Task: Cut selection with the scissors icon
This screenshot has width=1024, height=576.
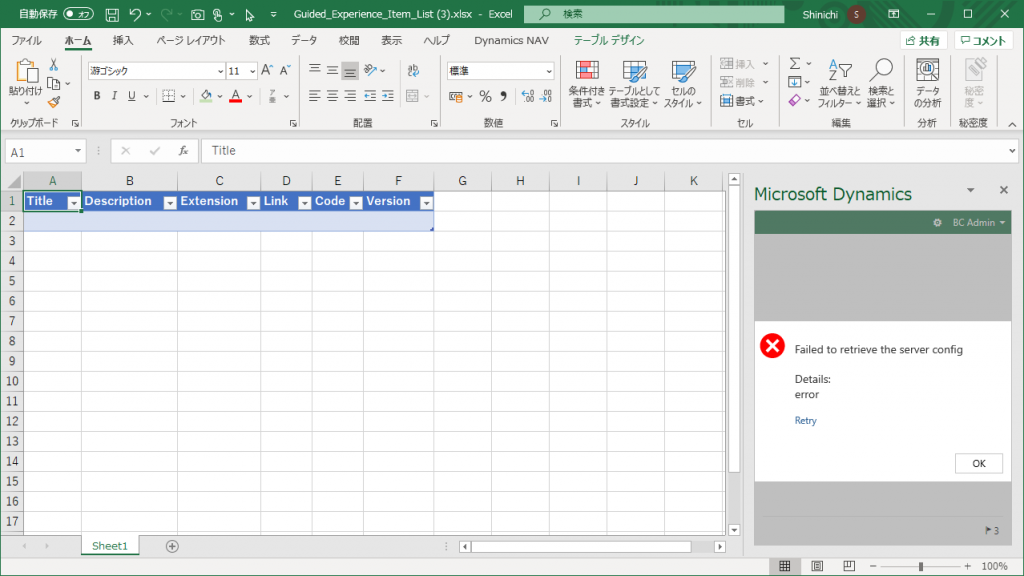Action: click(54, 65)
